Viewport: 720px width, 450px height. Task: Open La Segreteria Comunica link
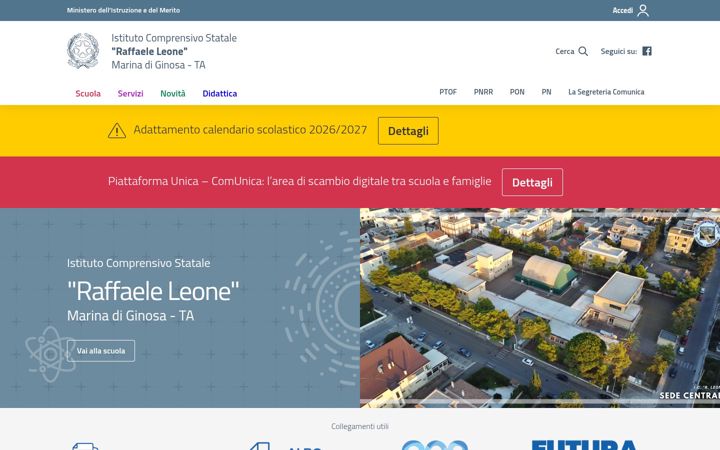606,92
